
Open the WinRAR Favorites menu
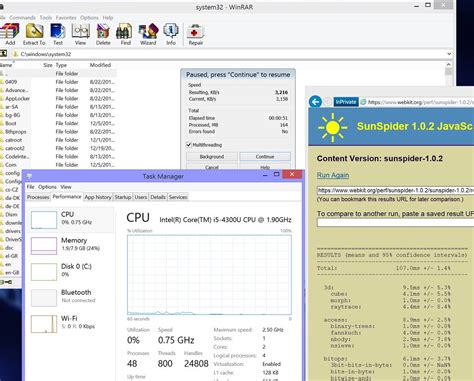point(66,17)
